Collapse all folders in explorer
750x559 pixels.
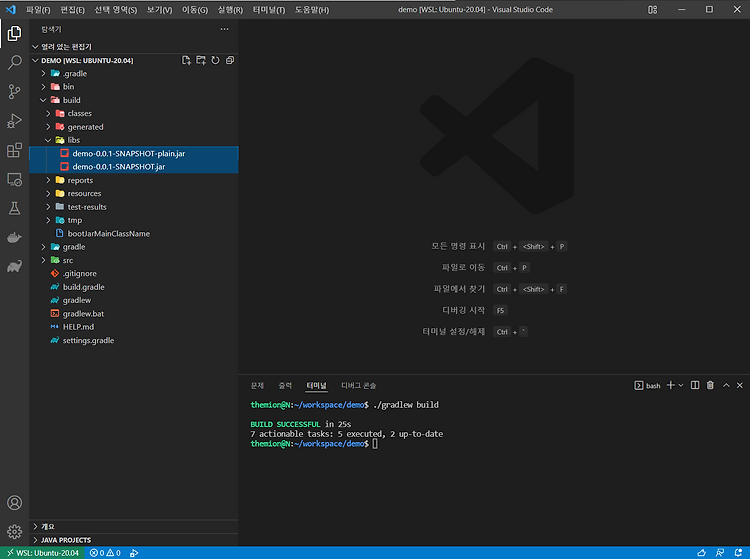pos(230,60)
